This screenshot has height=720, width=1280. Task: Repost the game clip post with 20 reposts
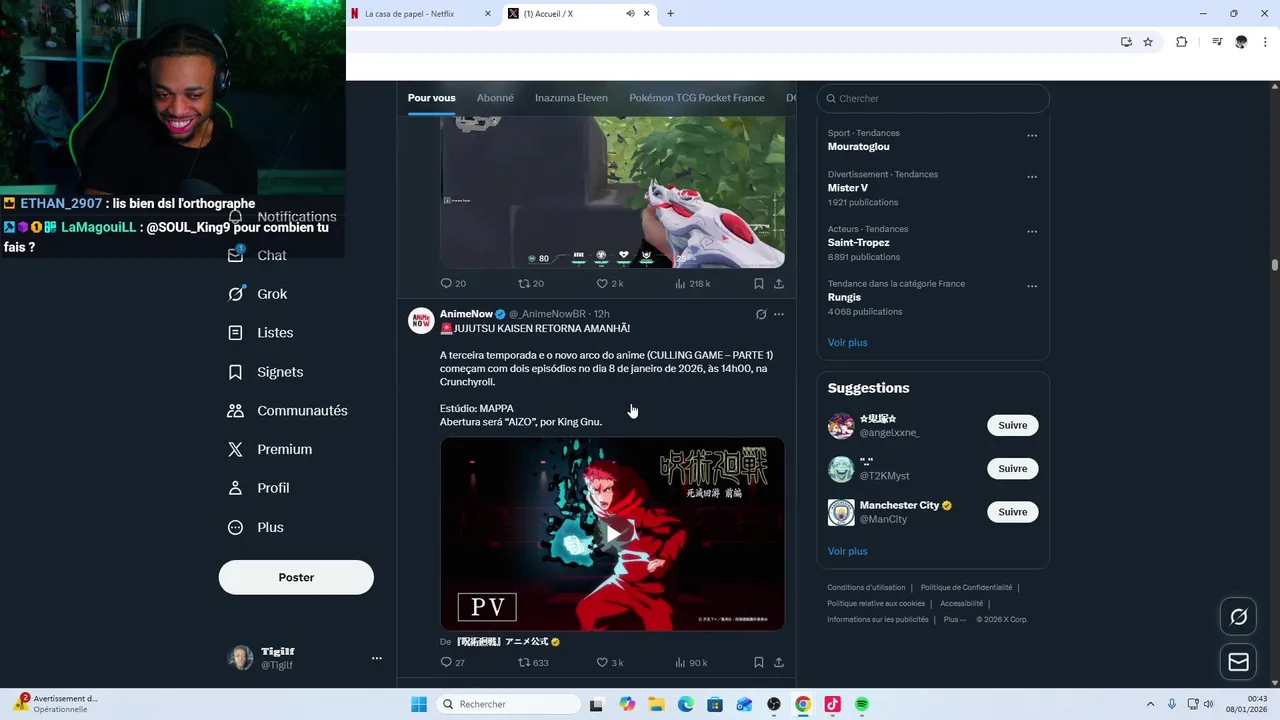(x=531, y=284)
